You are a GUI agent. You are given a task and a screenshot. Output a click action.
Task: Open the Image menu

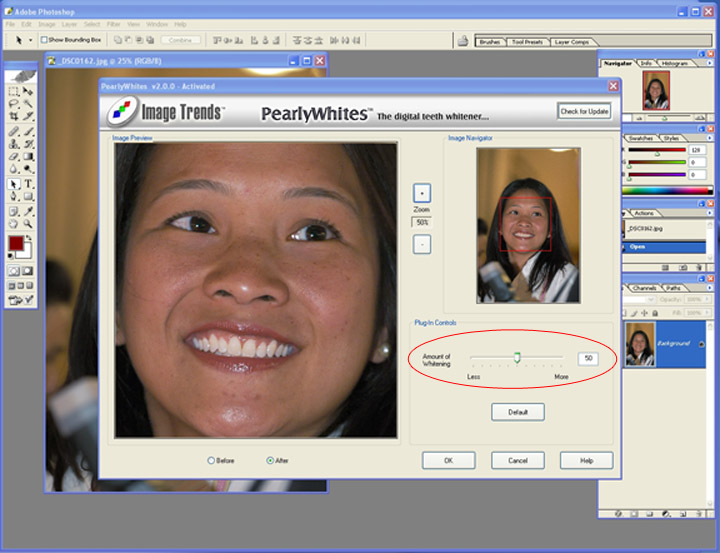(46, 24)
